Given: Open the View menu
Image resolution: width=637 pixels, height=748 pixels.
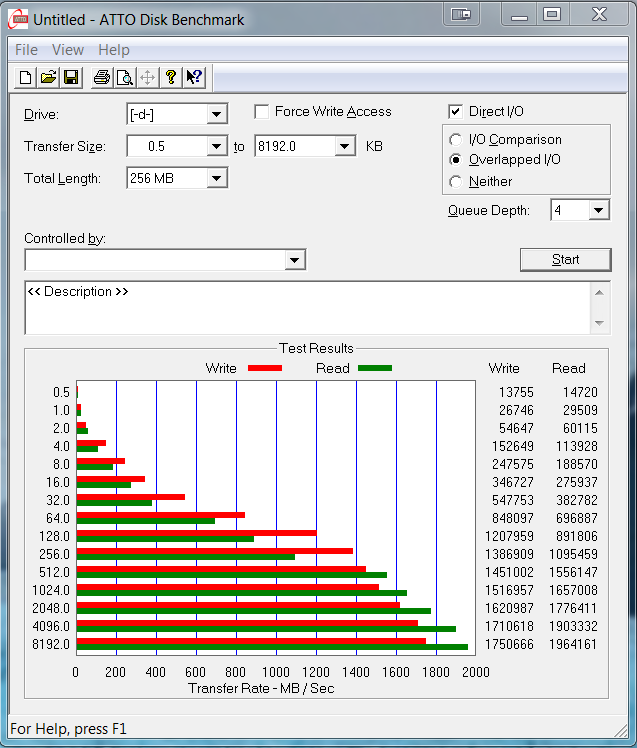Looking at the screenshot, I should point(68,50).
